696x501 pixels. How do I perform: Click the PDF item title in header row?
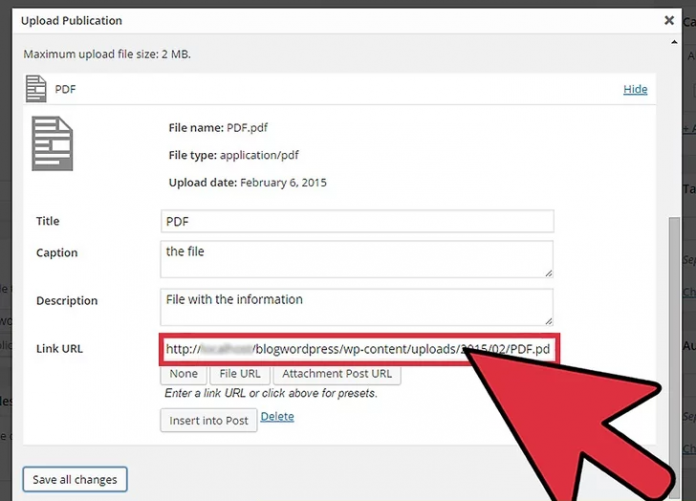point(65,89)
